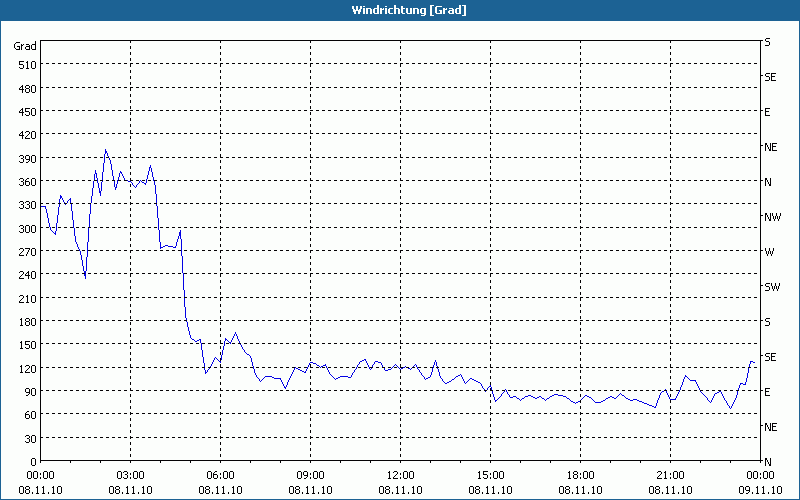This screenshot has height=500, width=800.
Task: Click the 420 degree axis label
Action: point(28,136)
